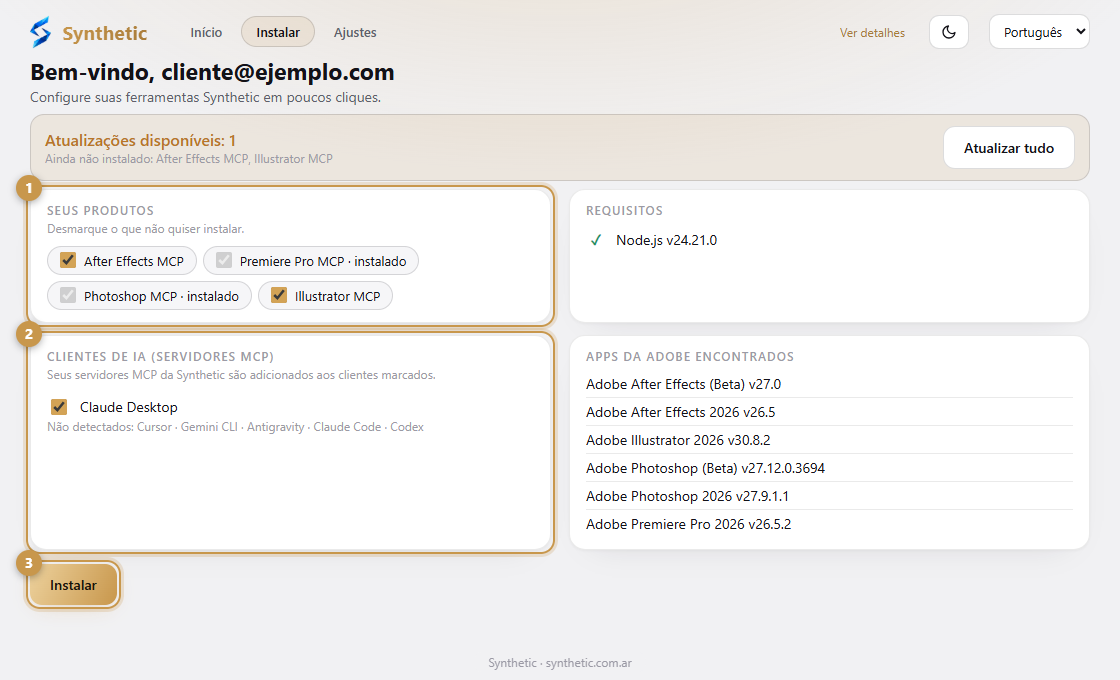The height and width of the screenshot is (680, 1120).
Task: Click the step 2 number badge
Action: [29, 334]
